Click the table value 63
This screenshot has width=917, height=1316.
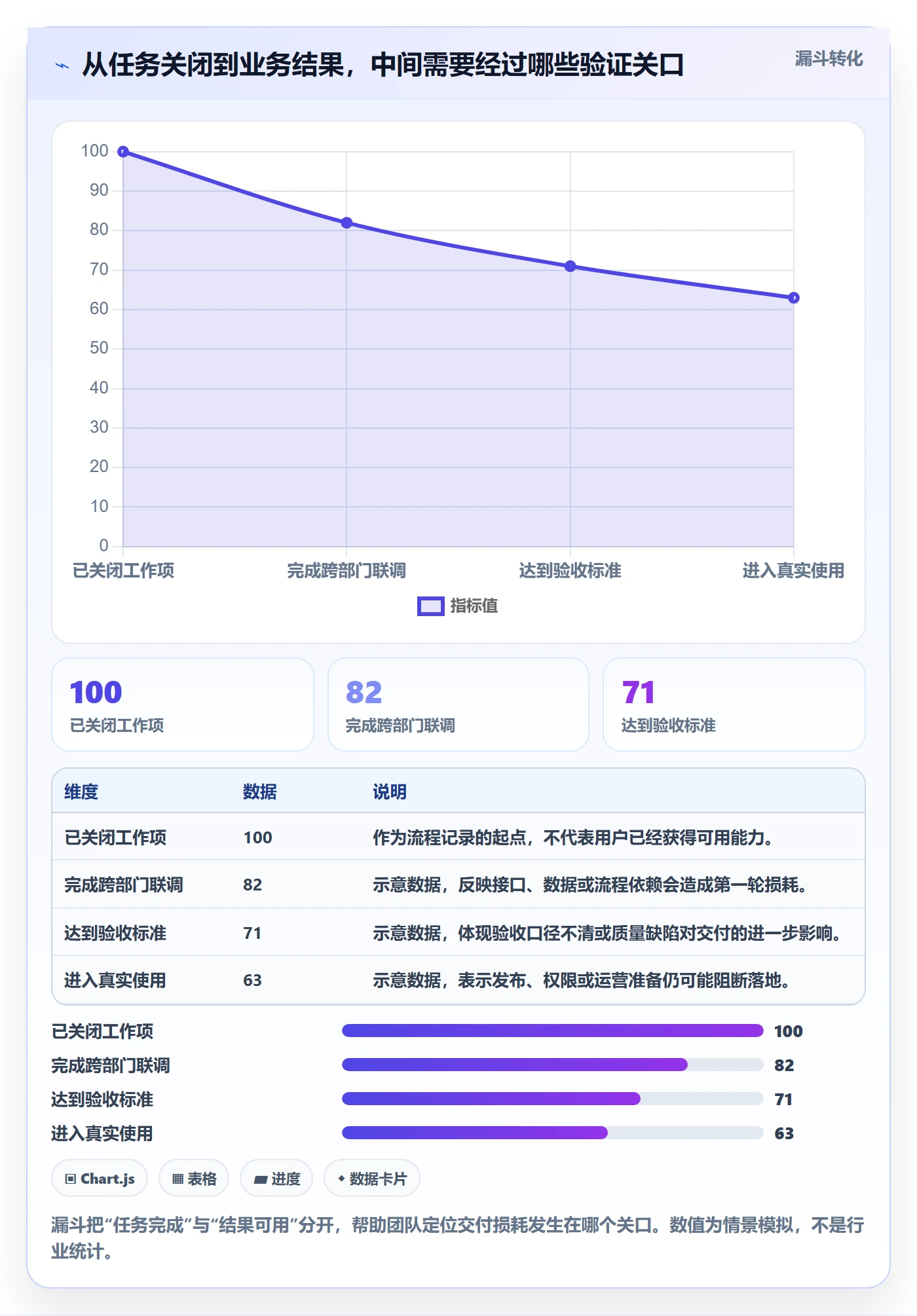coord(253,980)
